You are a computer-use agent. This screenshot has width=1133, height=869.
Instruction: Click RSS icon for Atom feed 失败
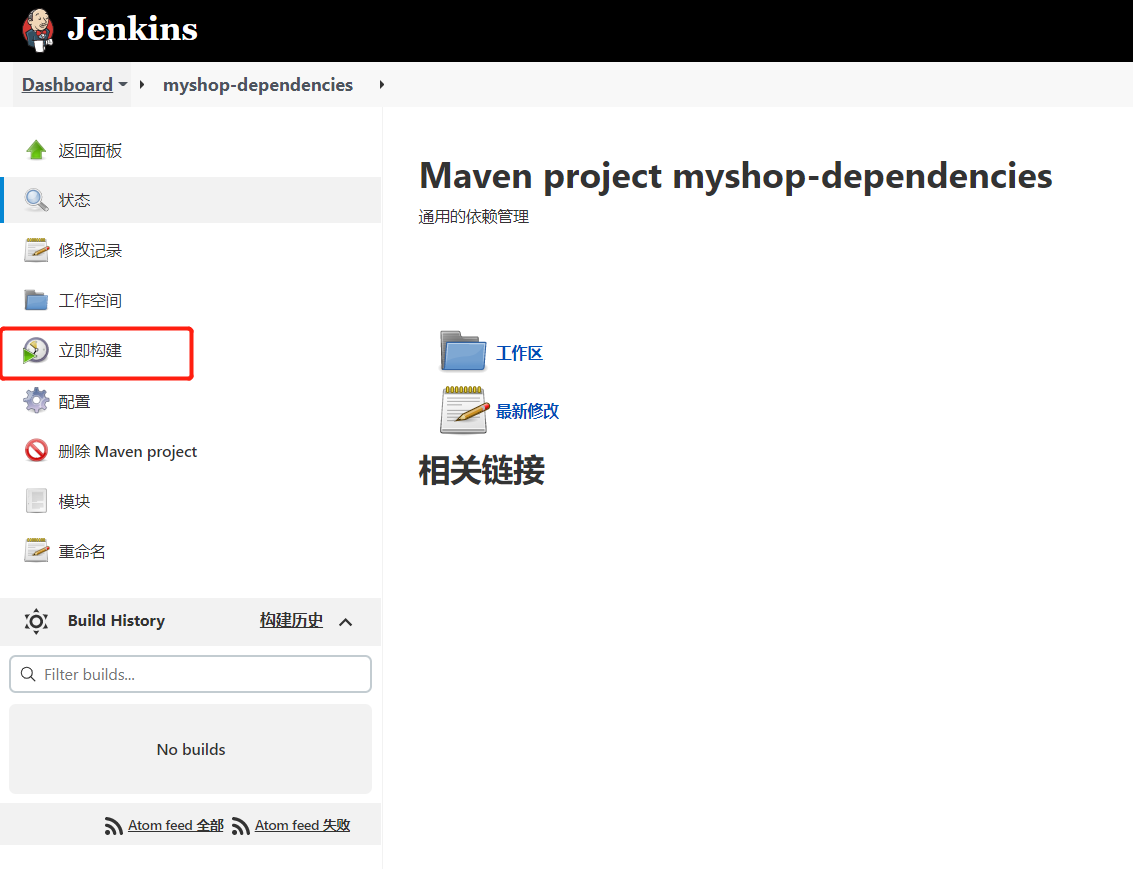241,826
